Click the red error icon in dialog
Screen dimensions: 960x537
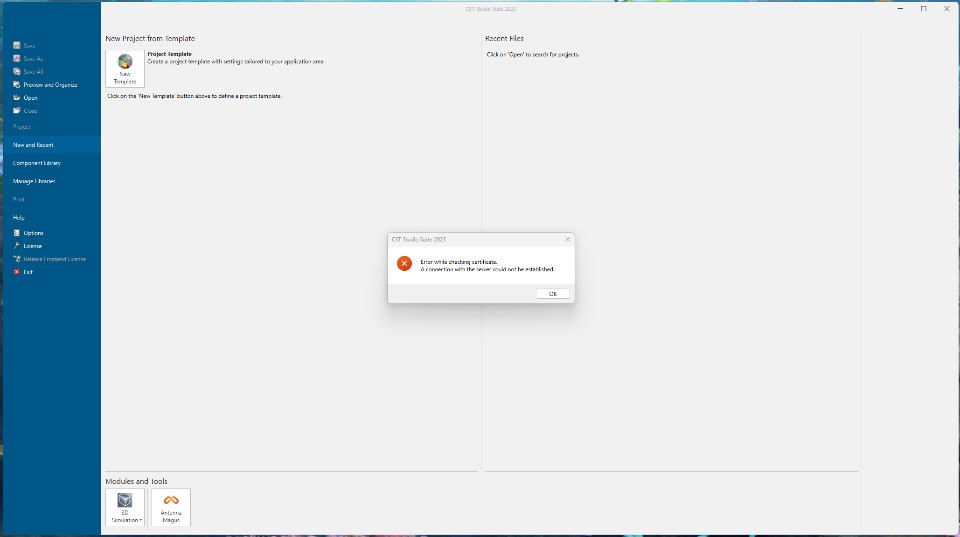pos(404,263)
